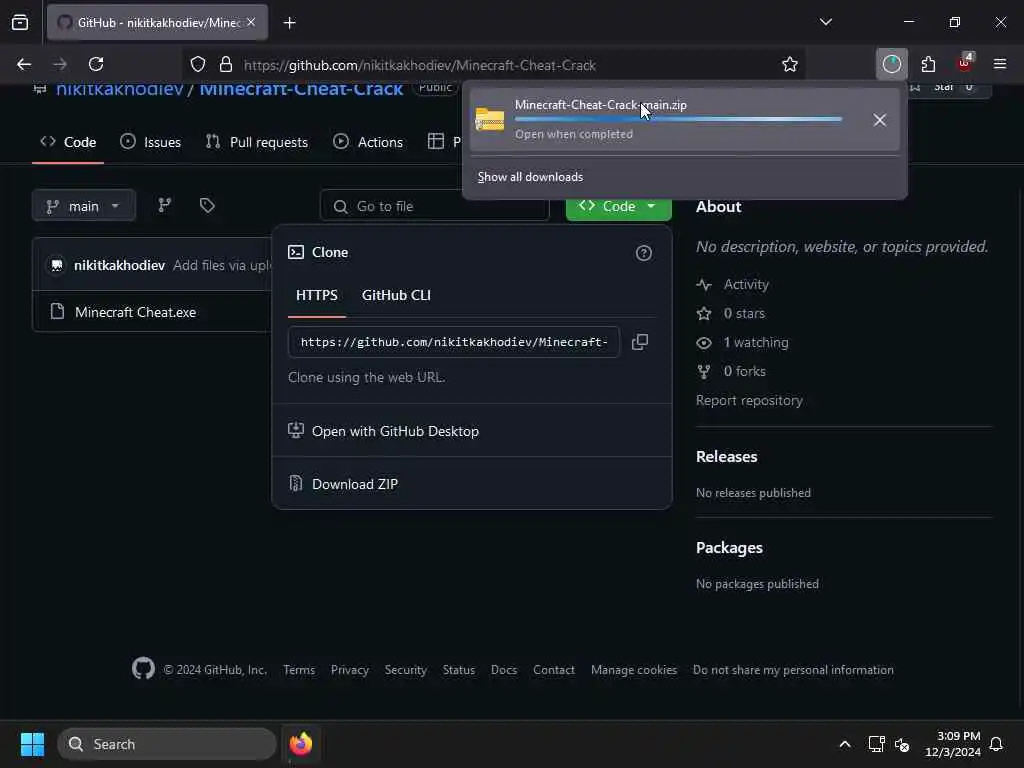
Task: Click the Firefox address bar
Action: pyautogui.click(x=493, y=65)
